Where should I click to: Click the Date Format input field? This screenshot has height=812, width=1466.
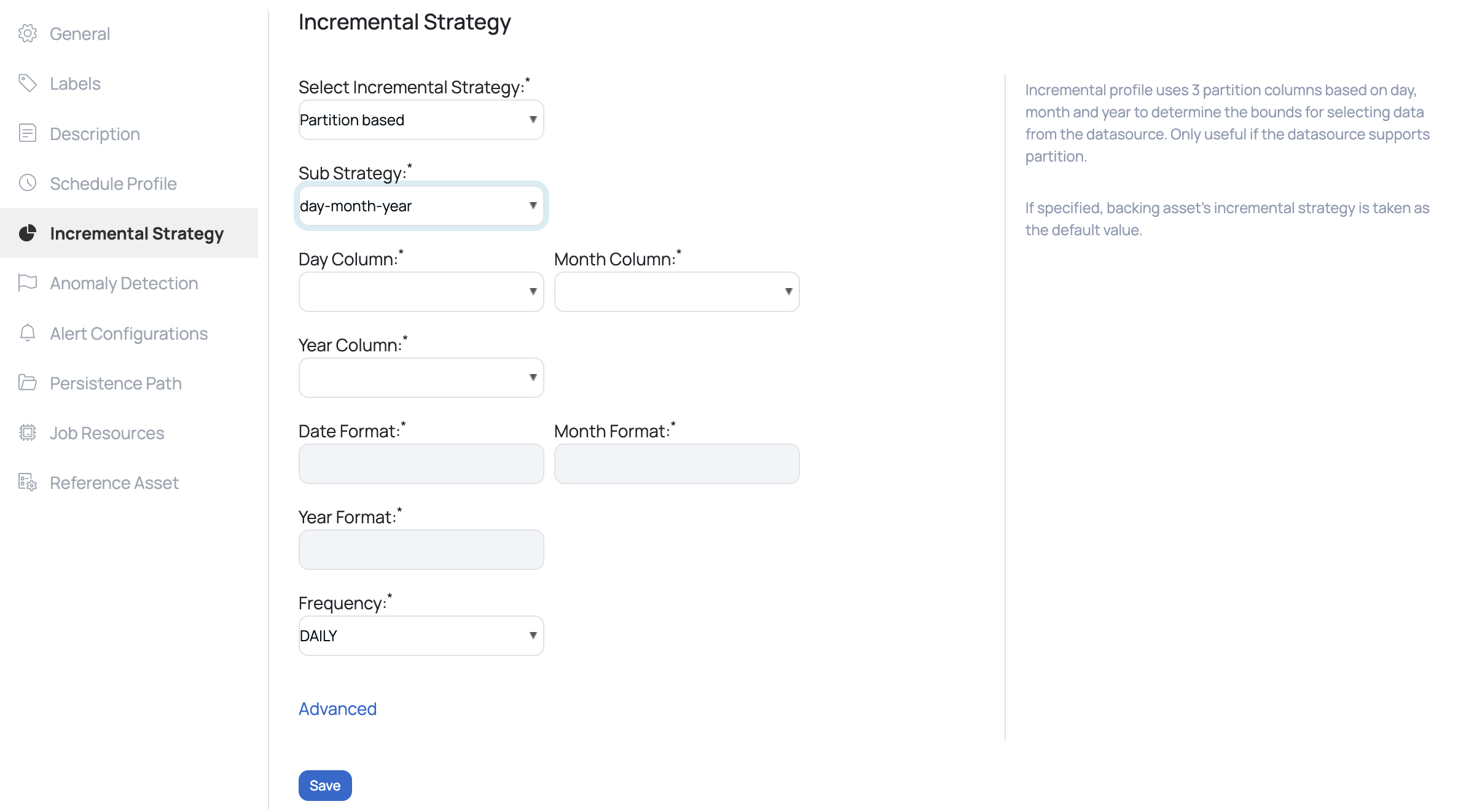point(420,463)
